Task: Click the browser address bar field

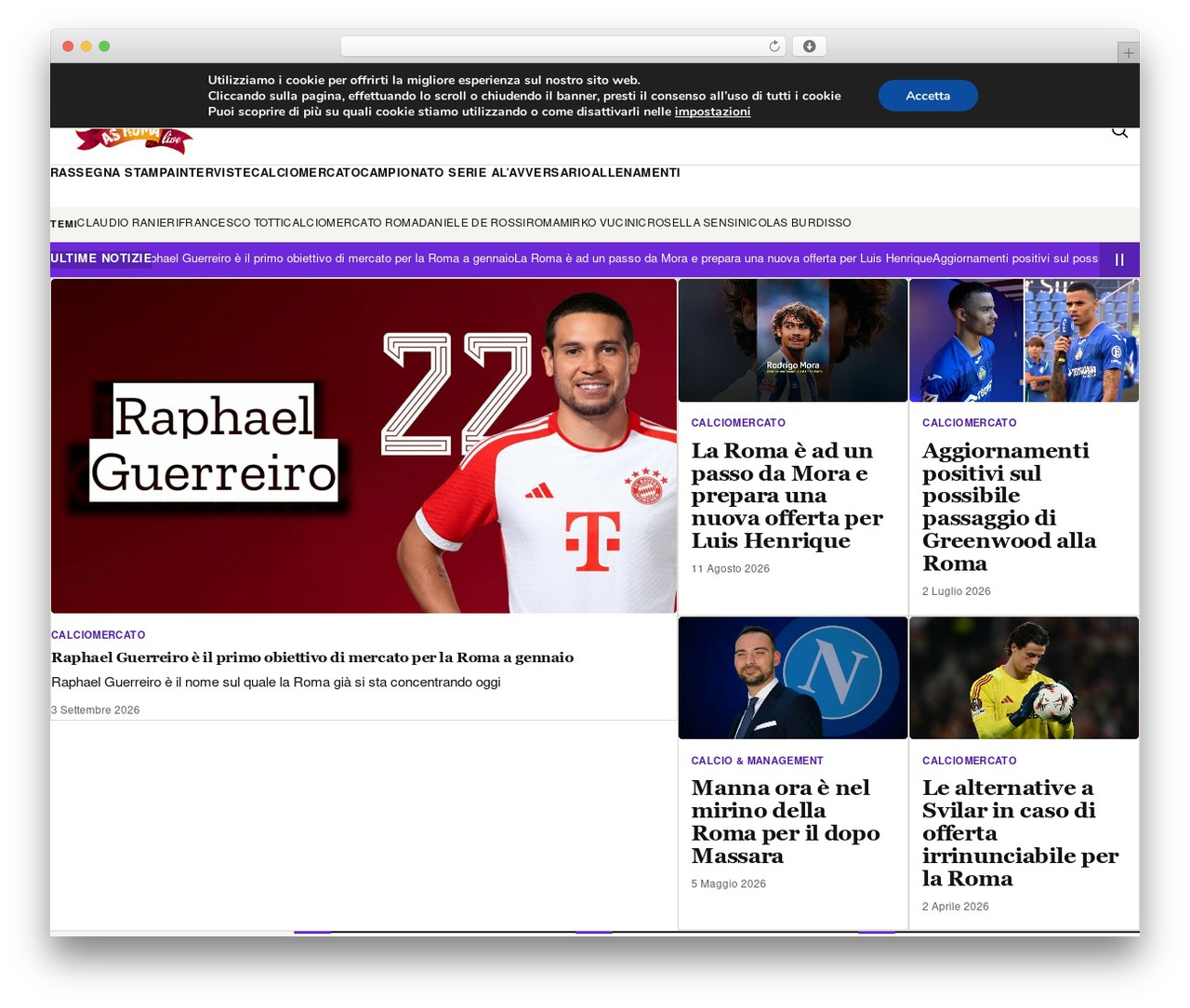Action: 563,46
